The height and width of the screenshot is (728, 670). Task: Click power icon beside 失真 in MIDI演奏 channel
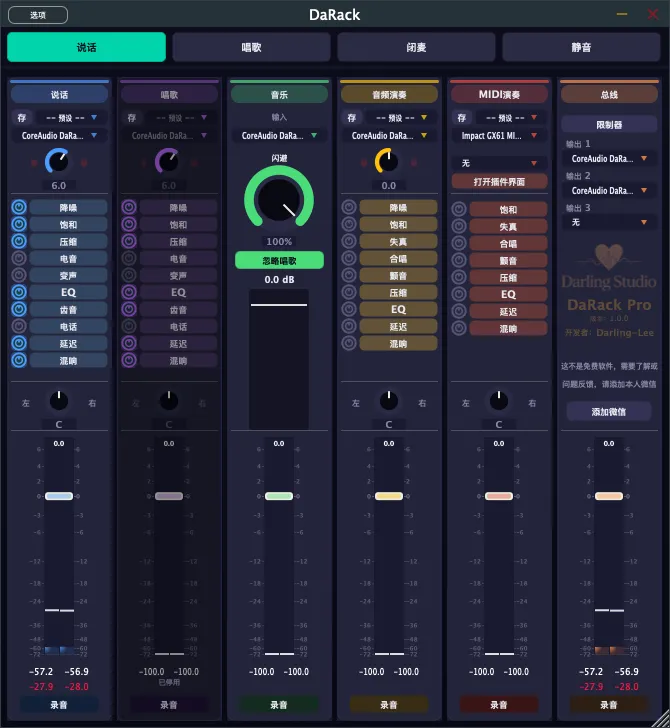tap(459, 226)
